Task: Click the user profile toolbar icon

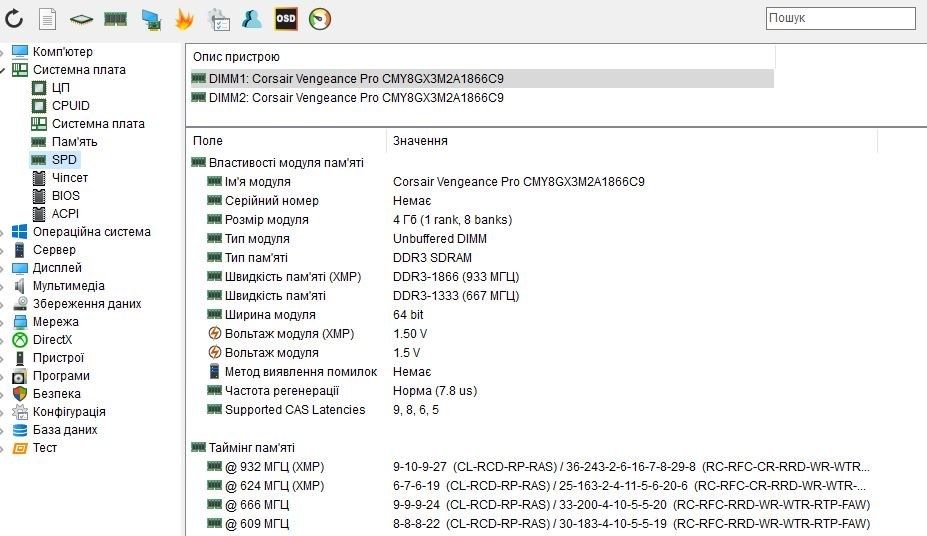Action: 252,19
